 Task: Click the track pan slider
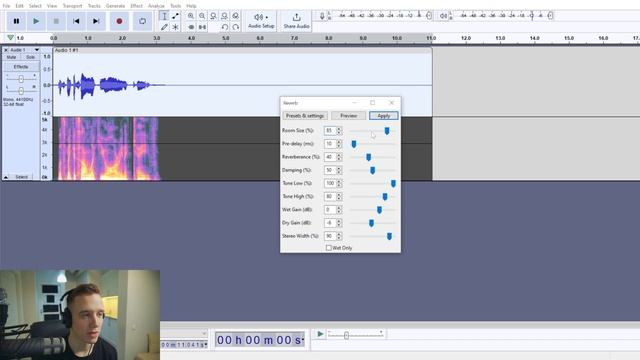21,90
